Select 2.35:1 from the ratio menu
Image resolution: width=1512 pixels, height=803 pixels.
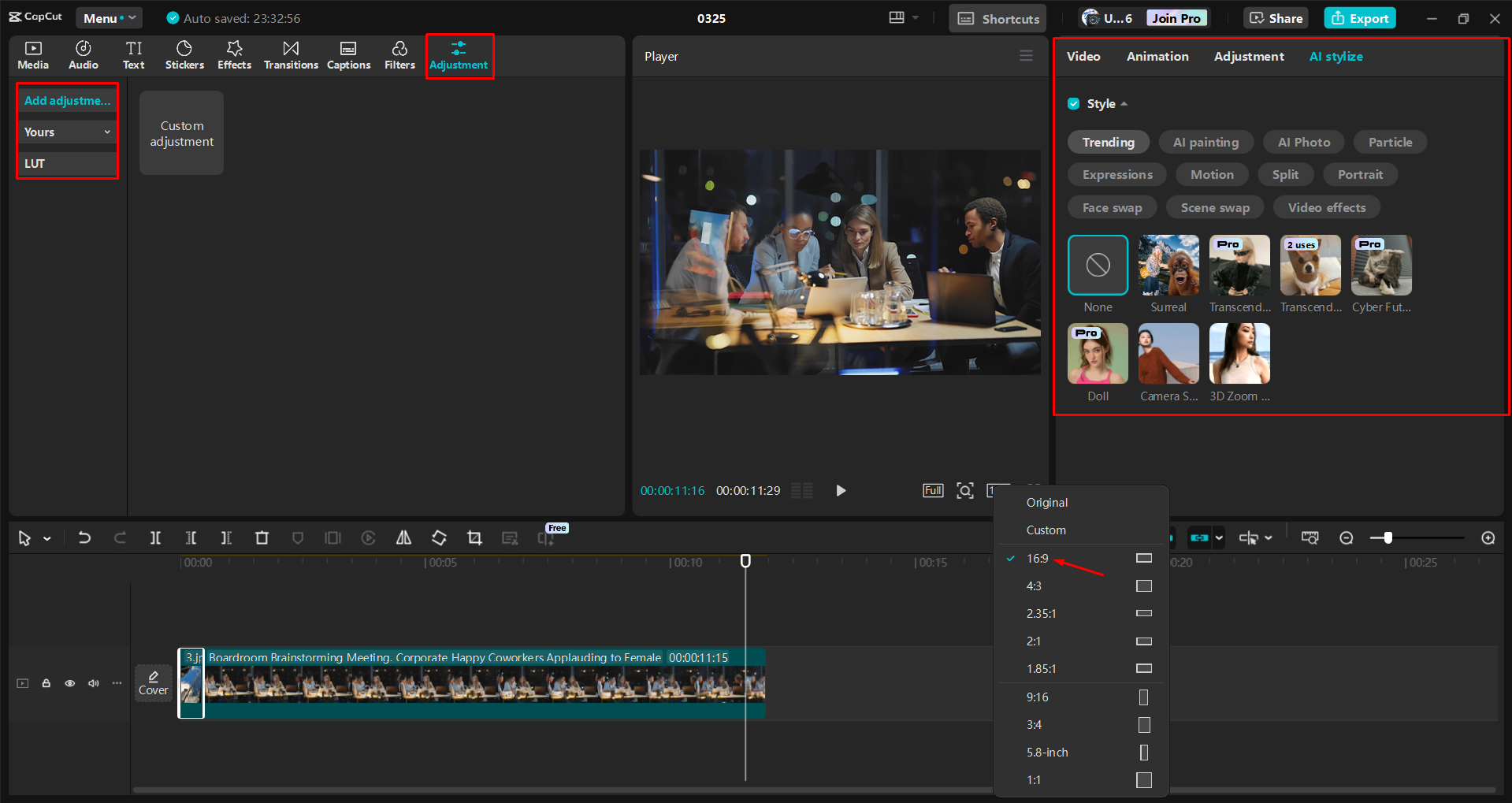1042,613
